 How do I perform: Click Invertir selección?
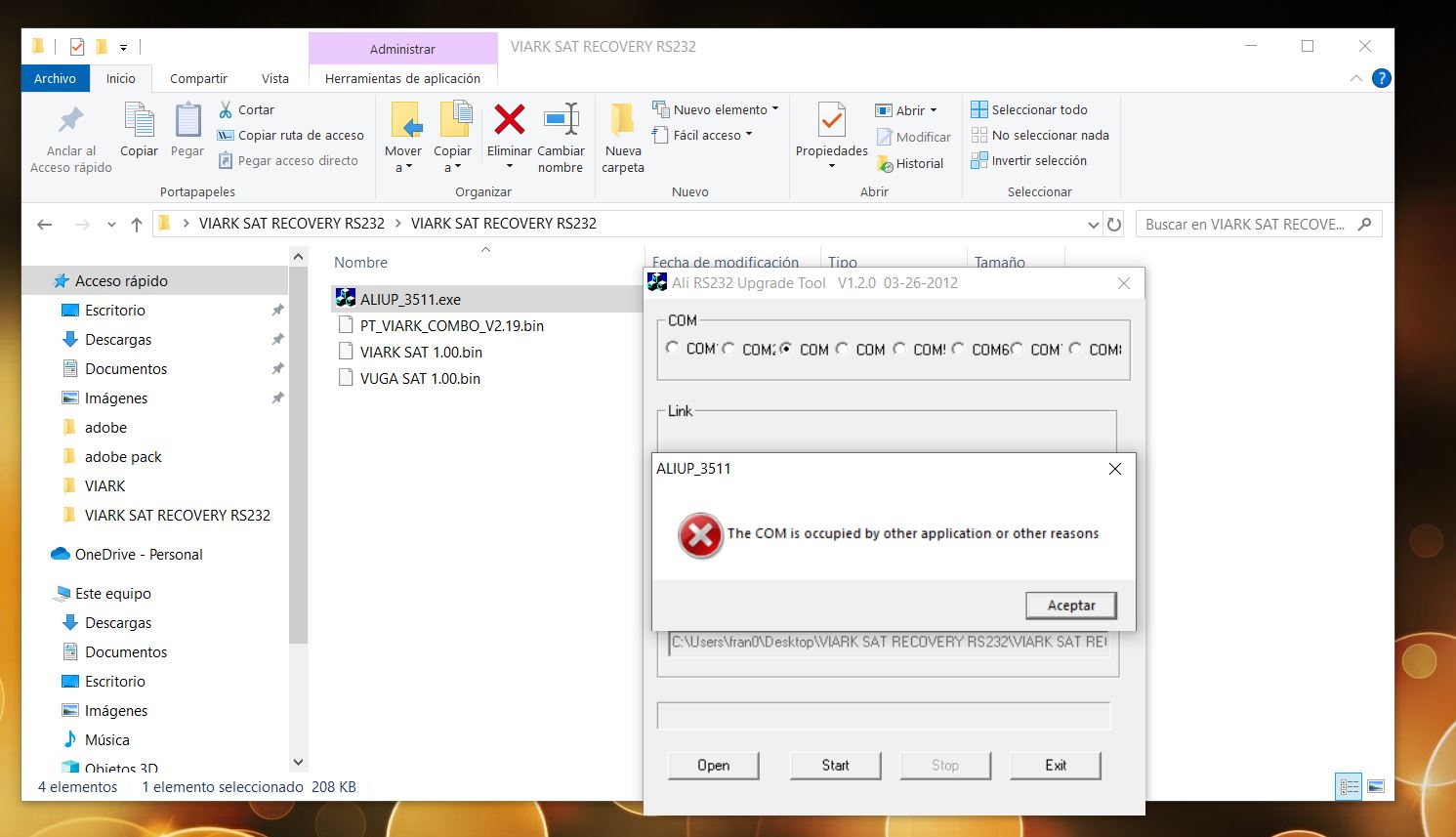1028,160
